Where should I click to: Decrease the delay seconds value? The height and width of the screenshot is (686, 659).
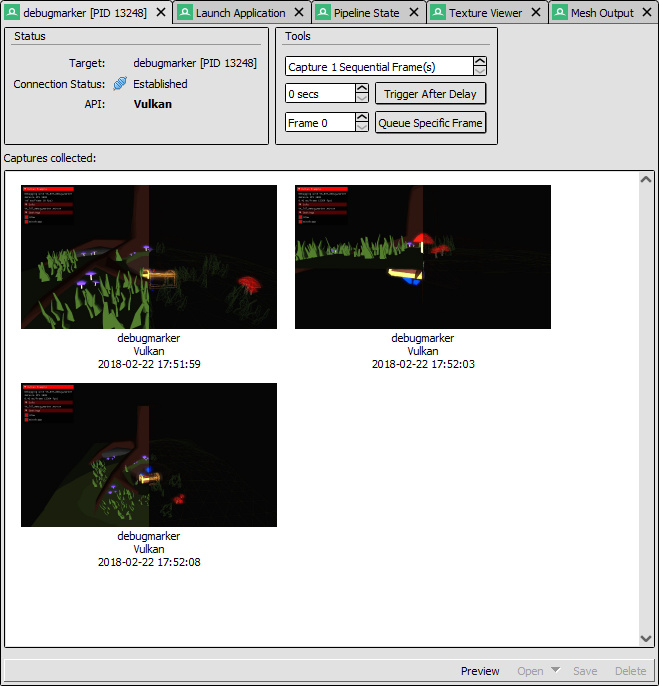[362, 98]
